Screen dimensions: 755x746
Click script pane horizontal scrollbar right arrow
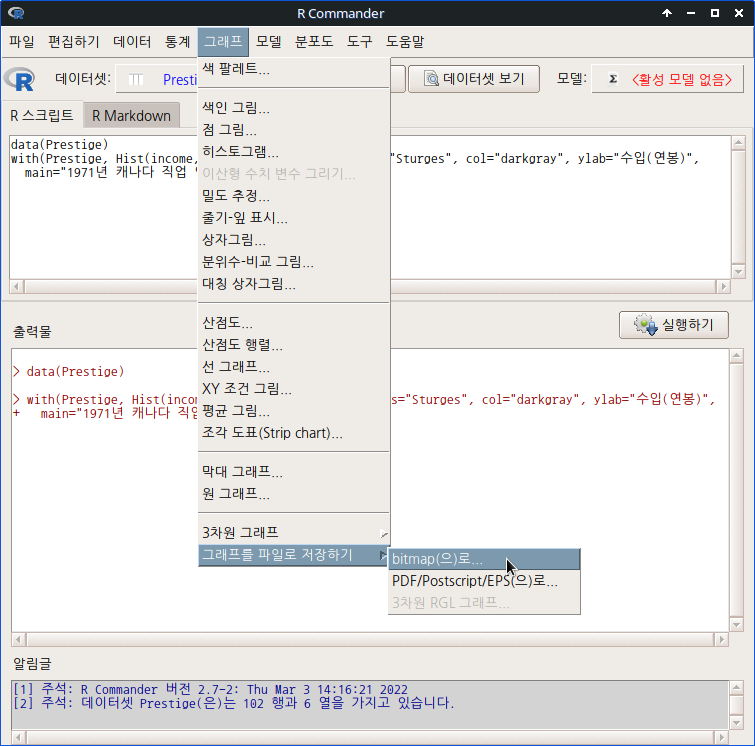click(722, 287)
